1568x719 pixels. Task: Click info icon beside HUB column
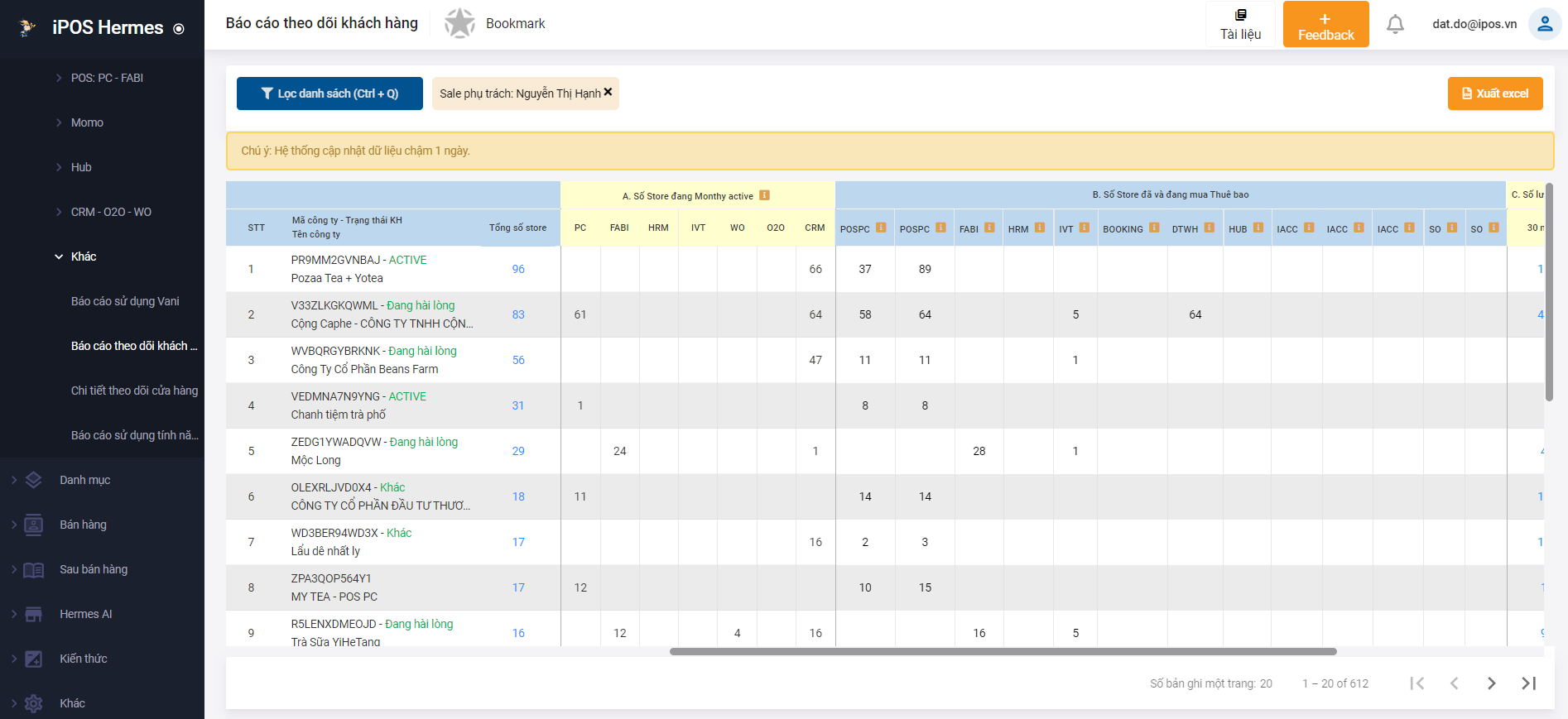[x=1258, y=228]
